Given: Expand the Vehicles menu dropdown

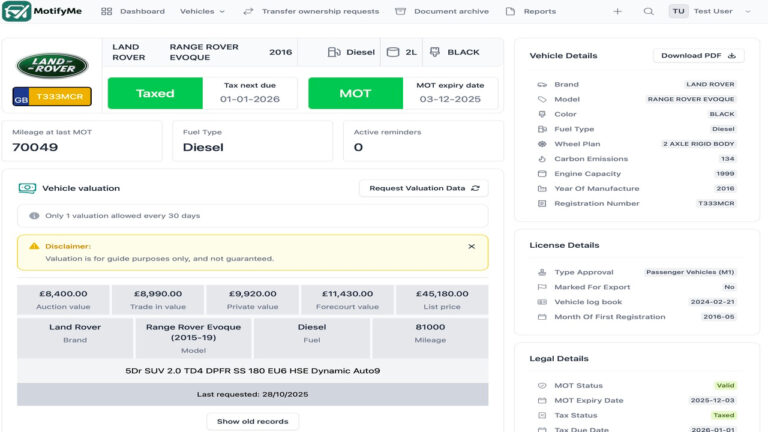Looking at the screenshot, I should (x=202, y=11).
